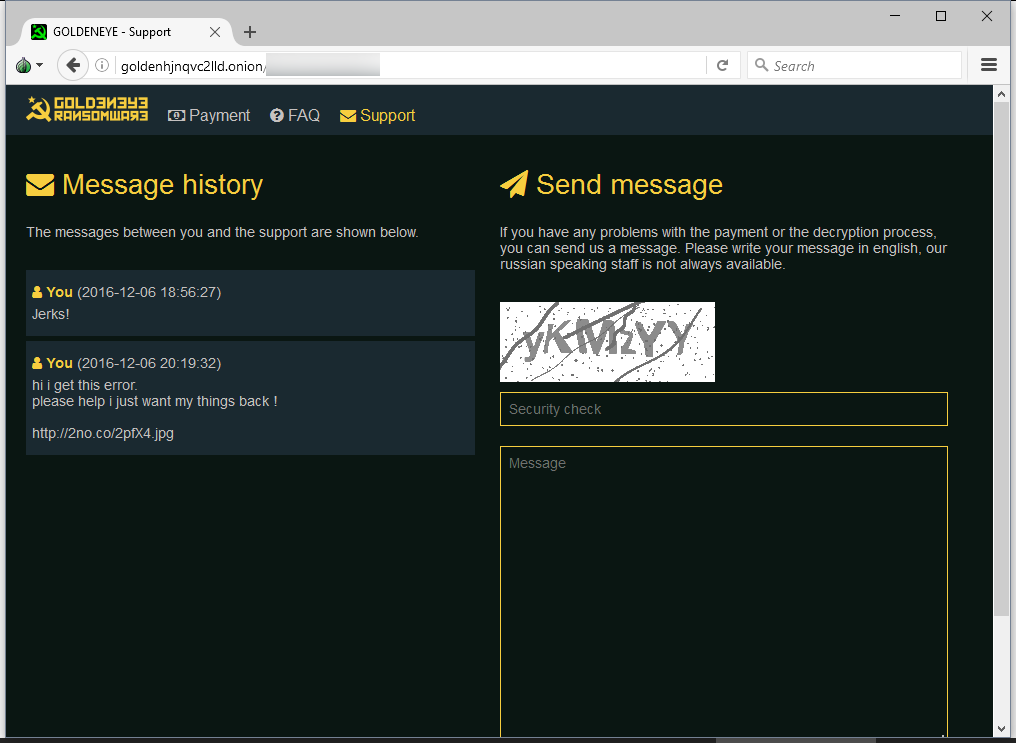Viewport: 1016px width, 743px height.
Task: Click the 'Send message' heading
Action: [629, 185]
